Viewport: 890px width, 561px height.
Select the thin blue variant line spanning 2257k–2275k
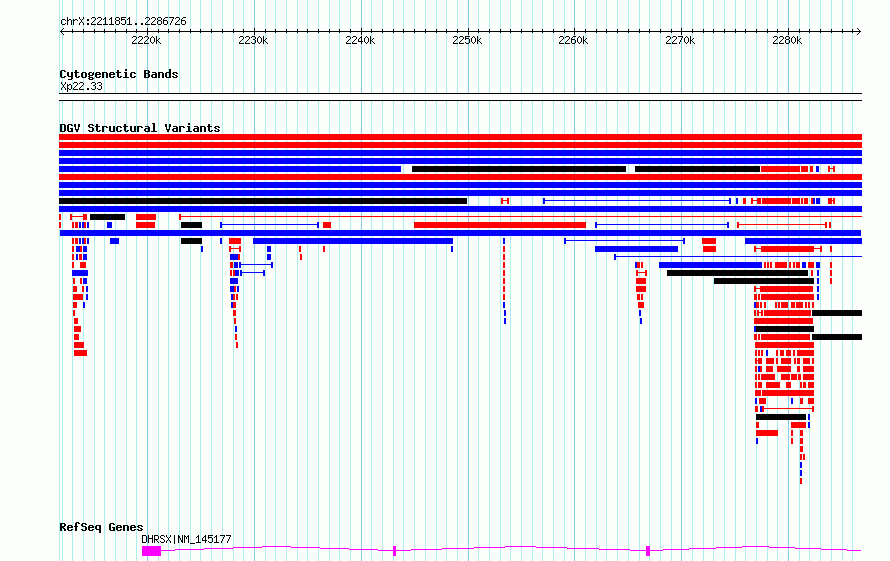click(x=637, y=201)
